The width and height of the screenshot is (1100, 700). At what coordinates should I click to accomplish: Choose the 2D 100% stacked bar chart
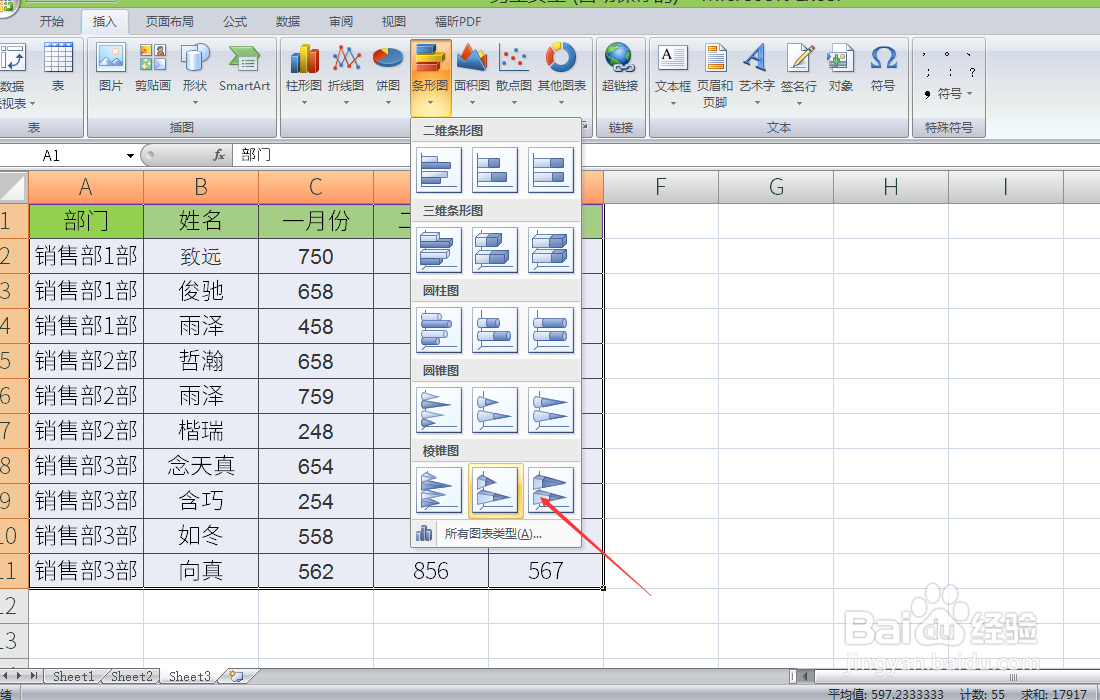tap(551, 170)
